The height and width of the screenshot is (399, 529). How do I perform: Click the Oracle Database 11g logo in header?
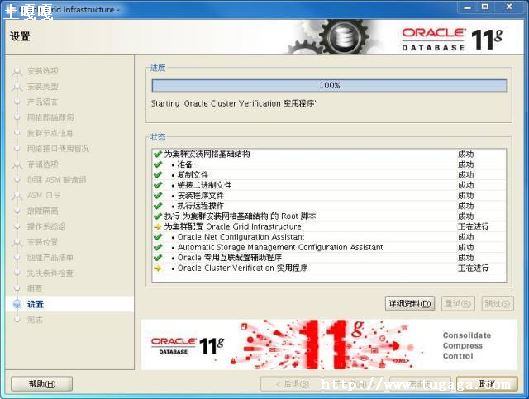pyautogui.click(x=452, y=40)
